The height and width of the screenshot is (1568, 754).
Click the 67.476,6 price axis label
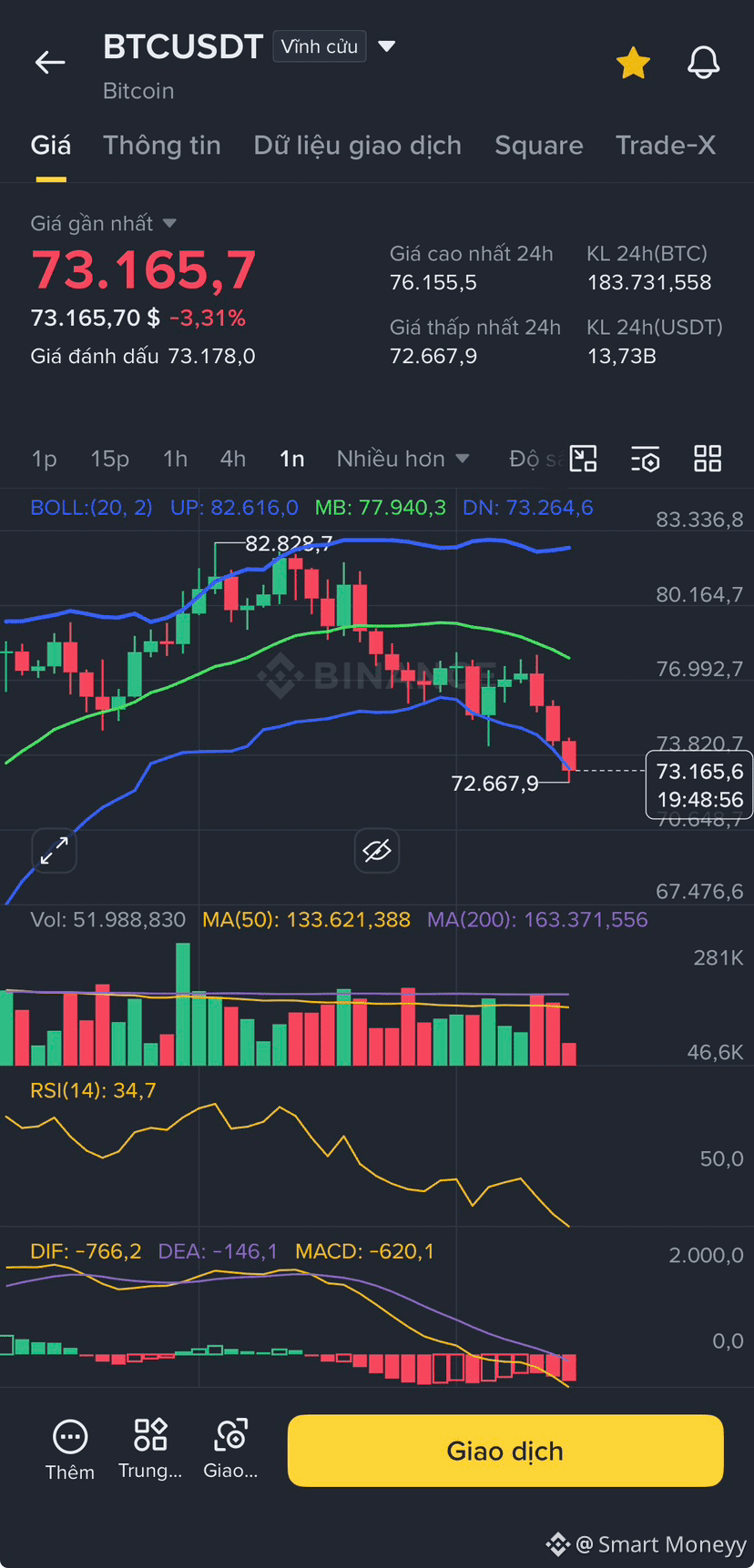point(699,892)
